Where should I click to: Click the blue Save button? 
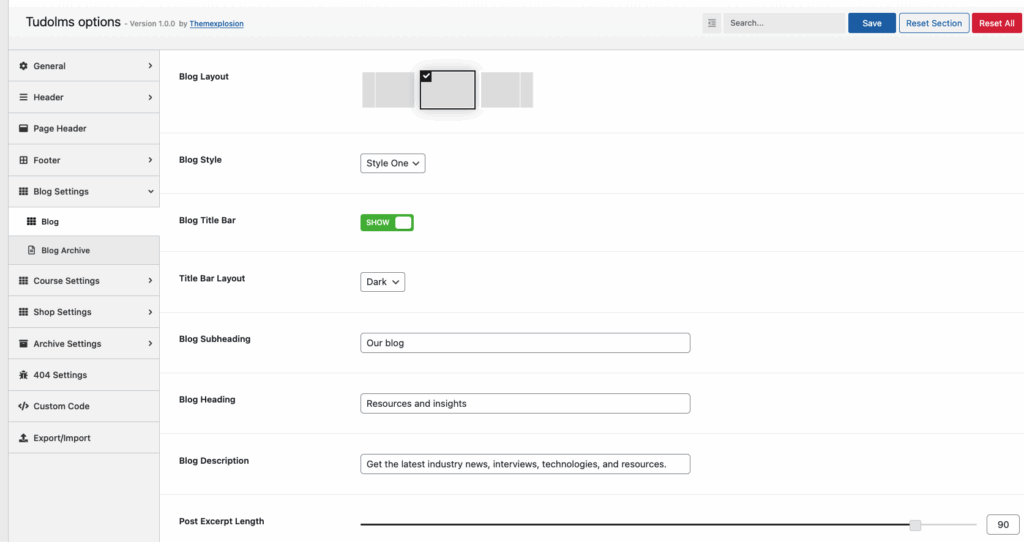(872, 23)
